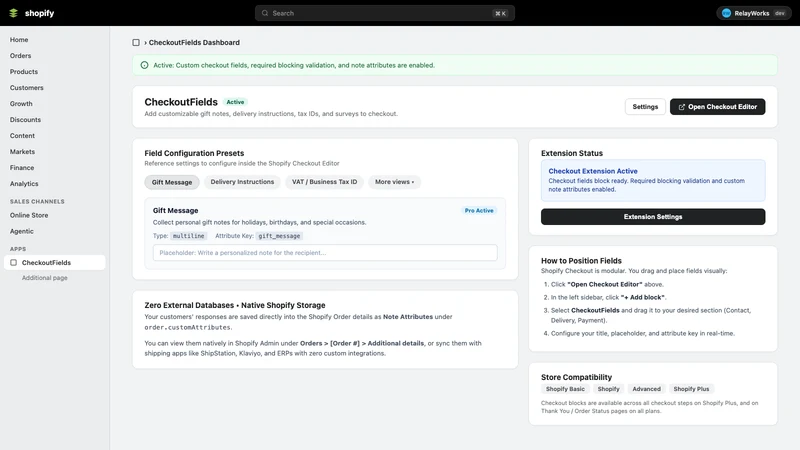
Task: Click the order.customAttributes code text
Action: [x=188, y=328]
